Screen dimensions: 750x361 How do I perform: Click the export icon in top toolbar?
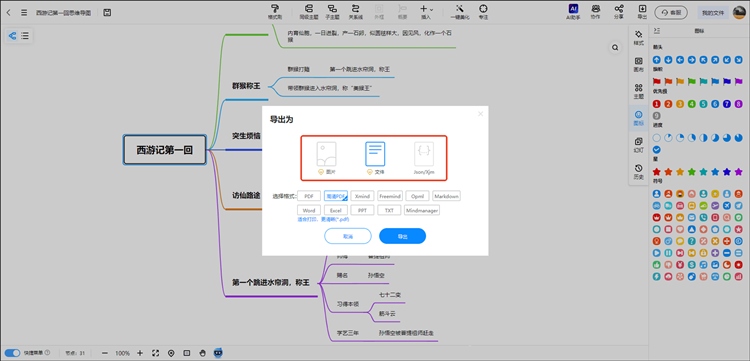pyautogui.click(x=642, y=11)
